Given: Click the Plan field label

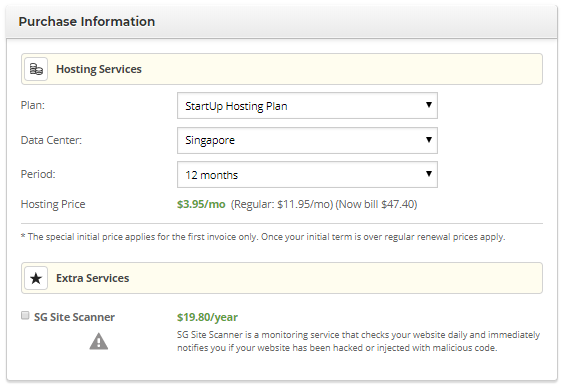Looking at the screenshot, I should point(33,105).
